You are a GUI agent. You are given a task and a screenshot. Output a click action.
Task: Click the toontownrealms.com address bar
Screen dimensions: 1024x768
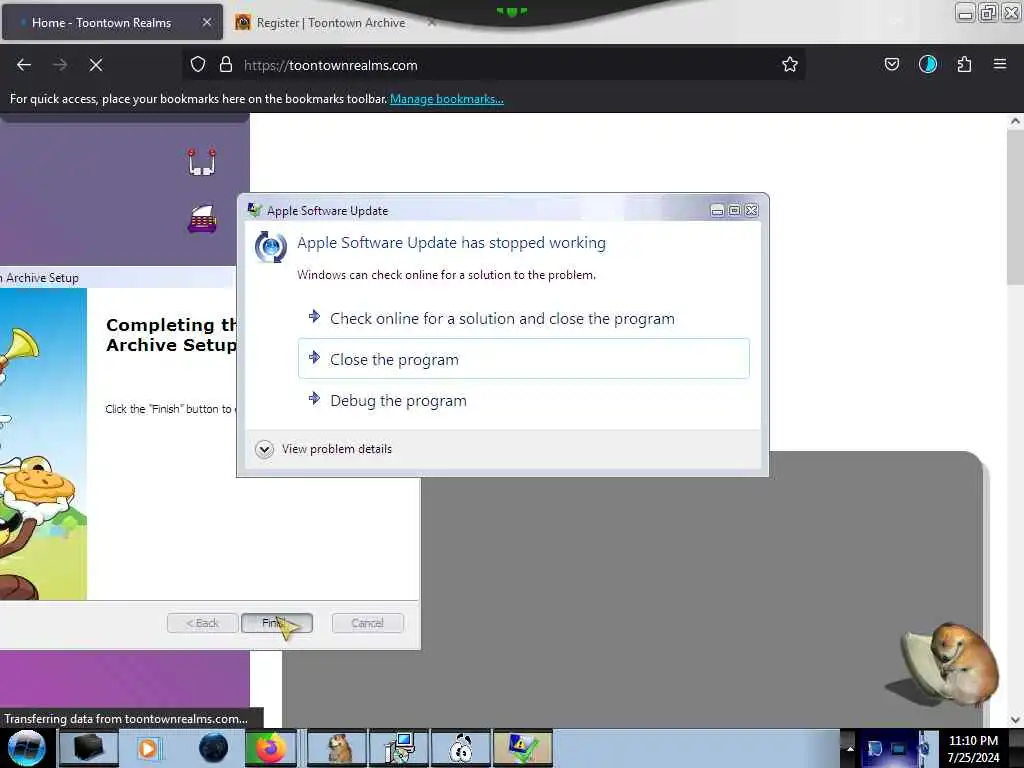click(493, 65)
